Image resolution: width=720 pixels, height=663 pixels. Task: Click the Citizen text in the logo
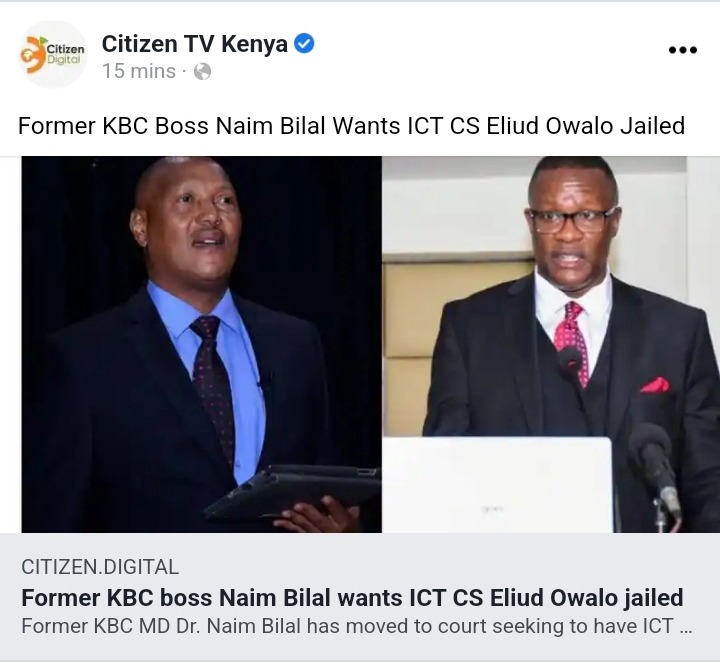(66, 49)
